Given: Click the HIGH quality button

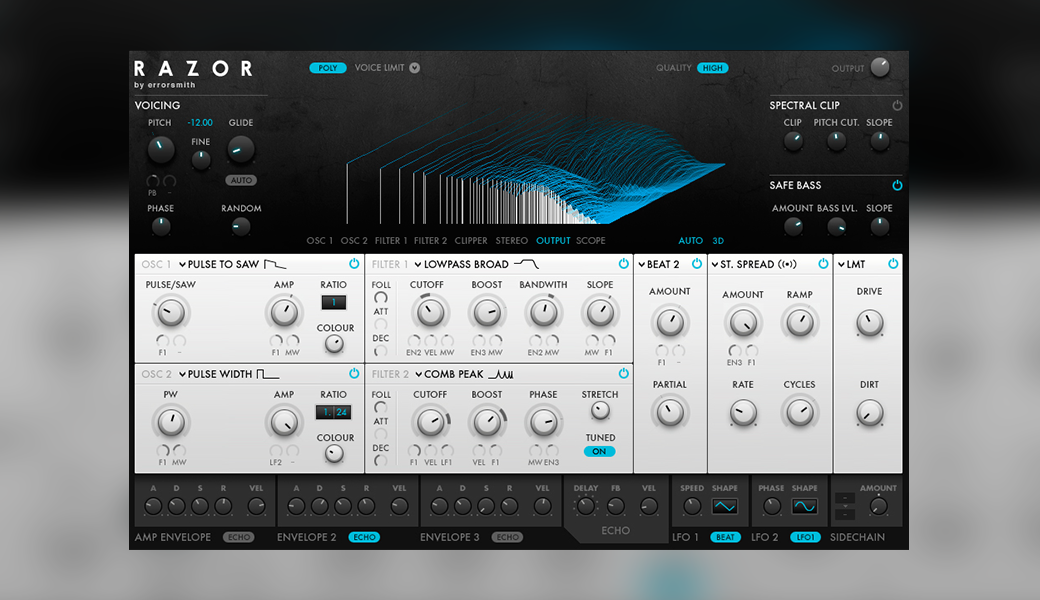Looking at the screenshot, I should tap(712, 68).
